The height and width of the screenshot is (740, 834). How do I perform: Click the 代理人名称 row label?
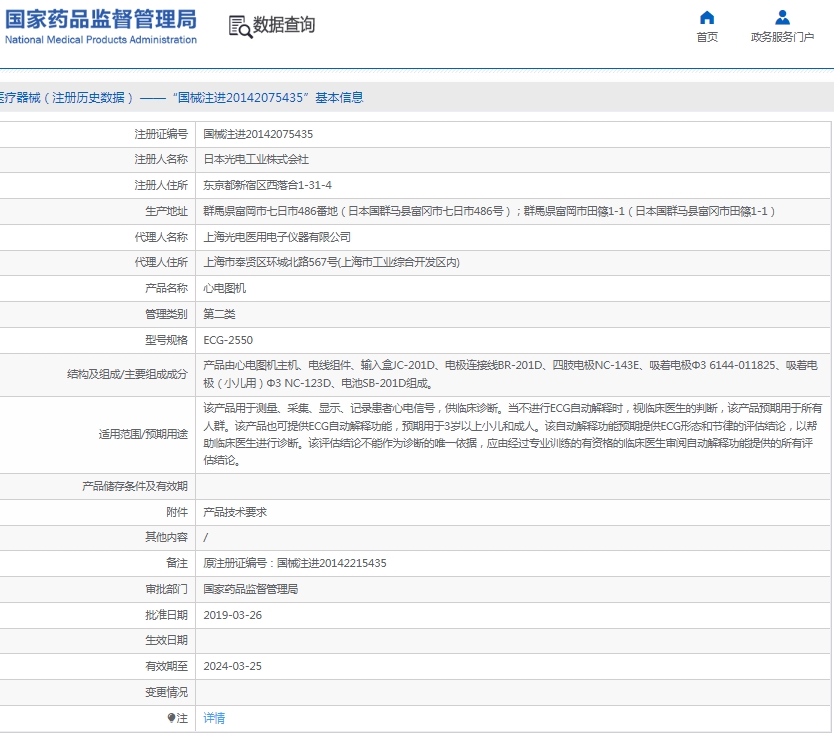pos(161,237)
